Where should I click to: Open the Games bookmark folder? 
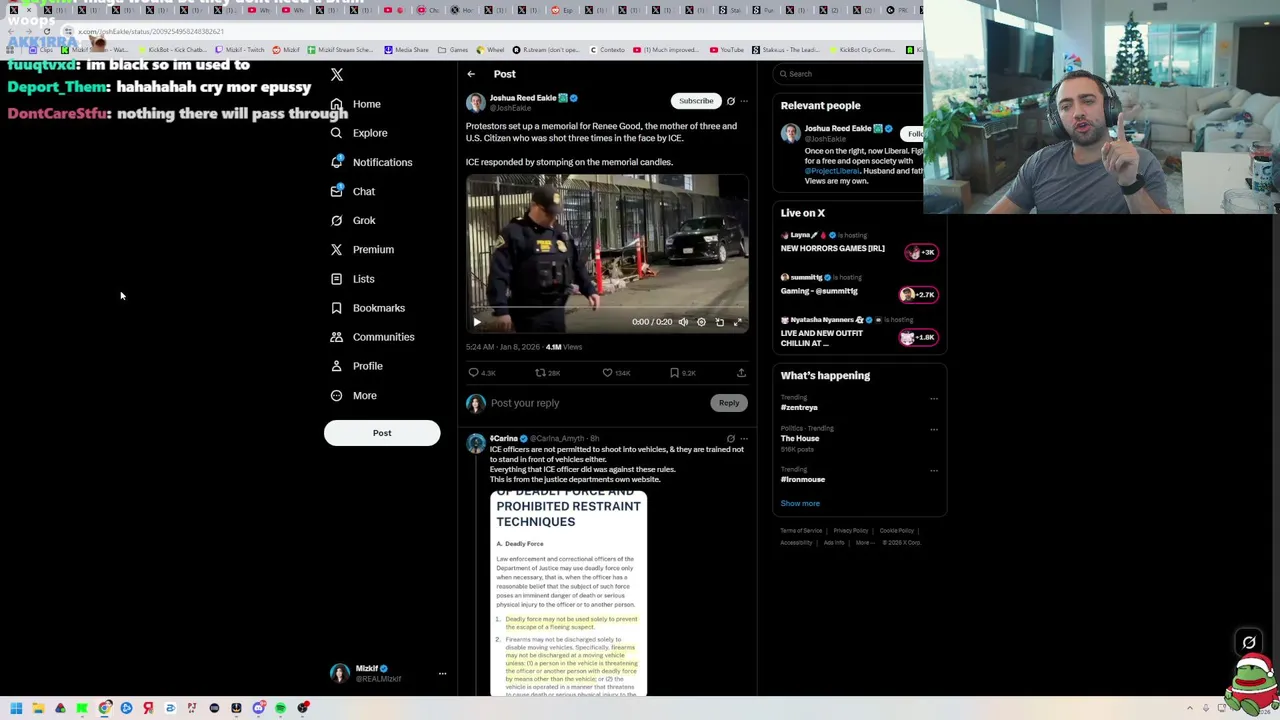[453, 50]
